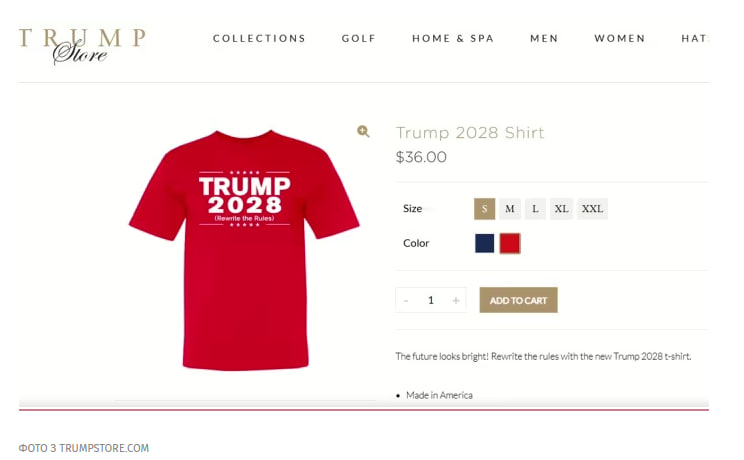Choose size L

click(535, 209)
